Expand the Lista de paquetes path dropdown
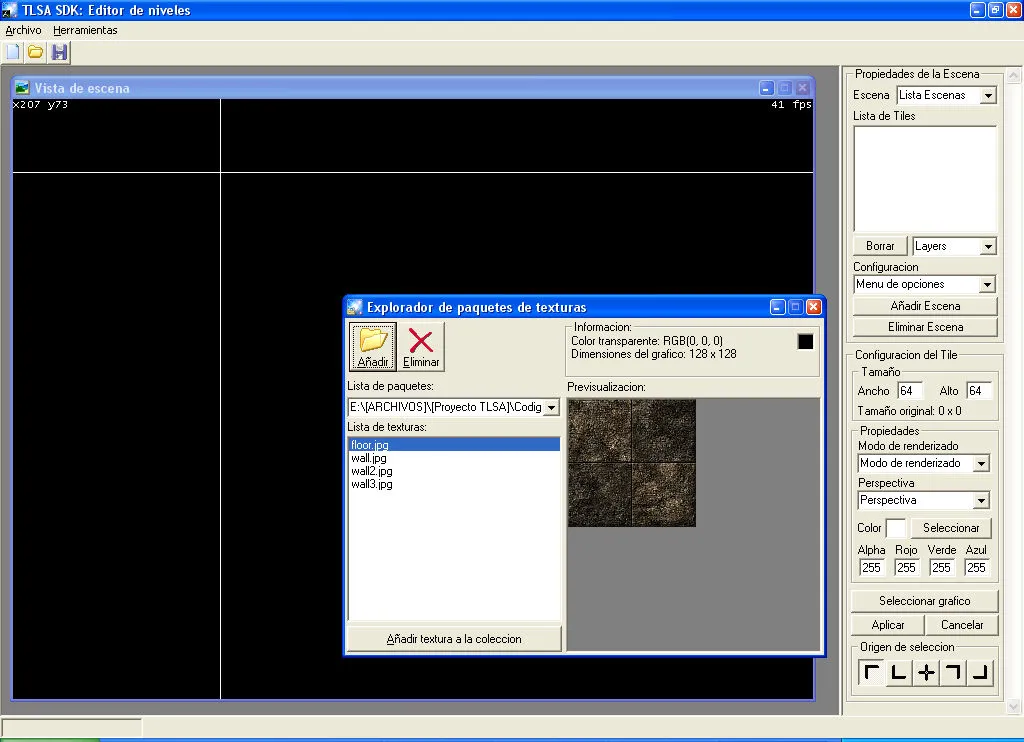Viewport: 1024px width, 742px height. point(551,408)
